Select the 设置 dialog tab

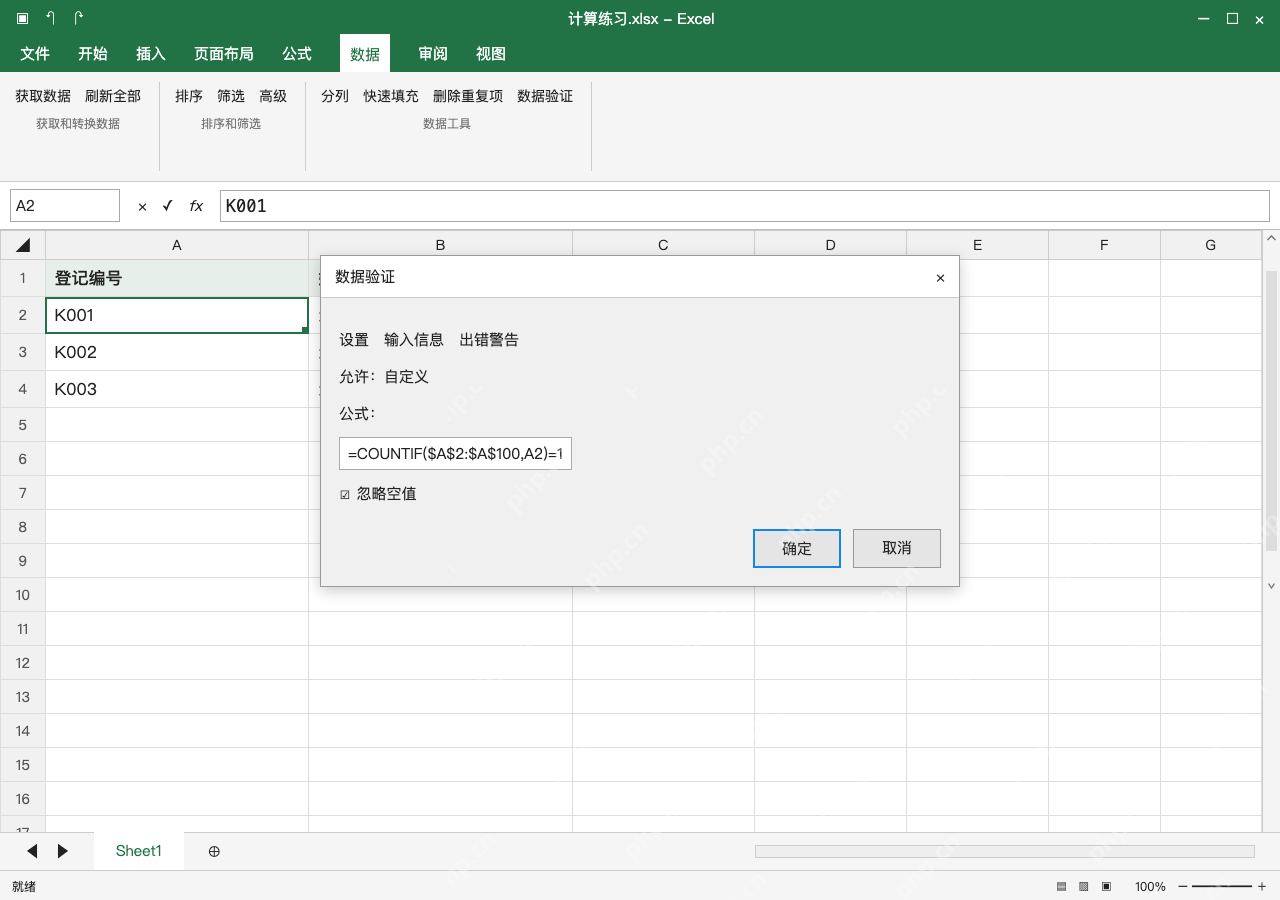354,340
